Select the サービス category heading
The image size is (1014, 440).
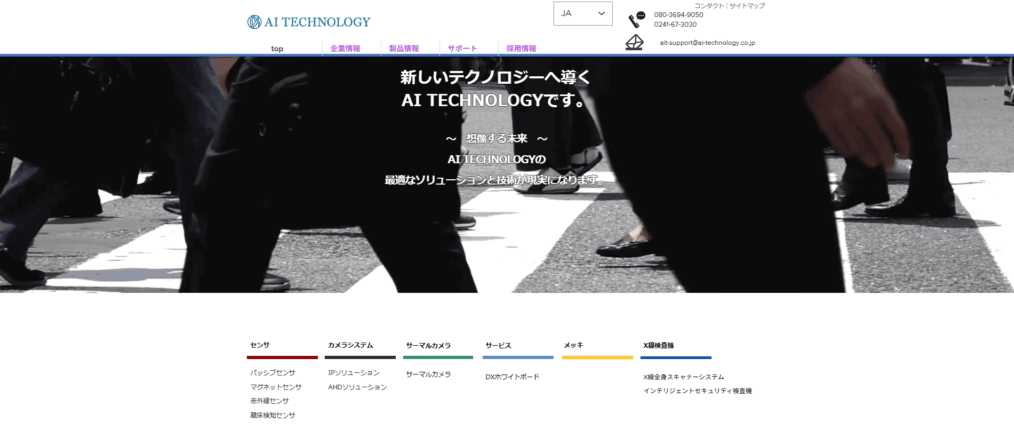click(499, 346)
